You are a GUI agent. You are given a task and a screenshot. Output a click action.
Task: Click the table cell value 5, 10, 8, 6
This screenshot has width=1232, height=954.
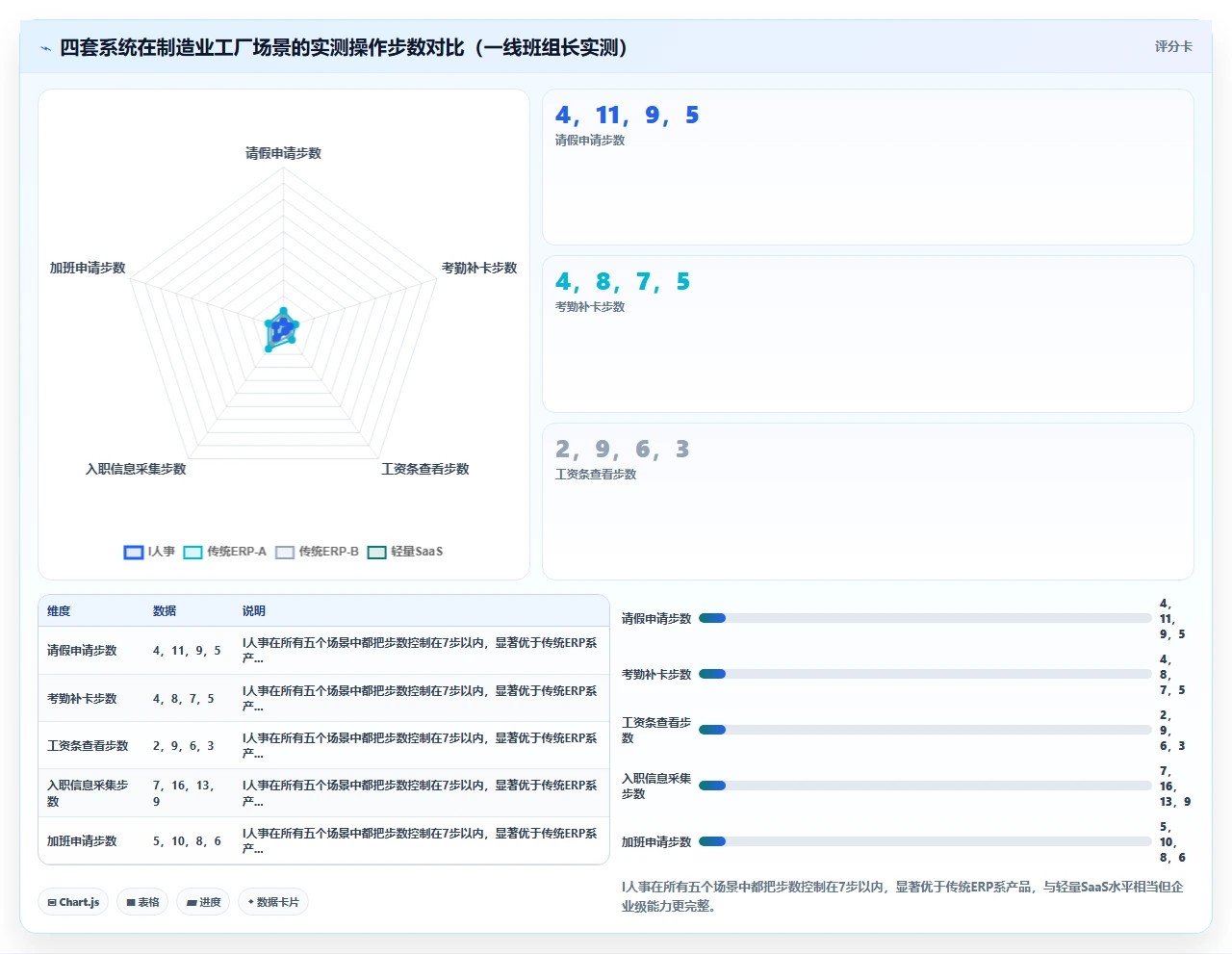coord(187,841)
